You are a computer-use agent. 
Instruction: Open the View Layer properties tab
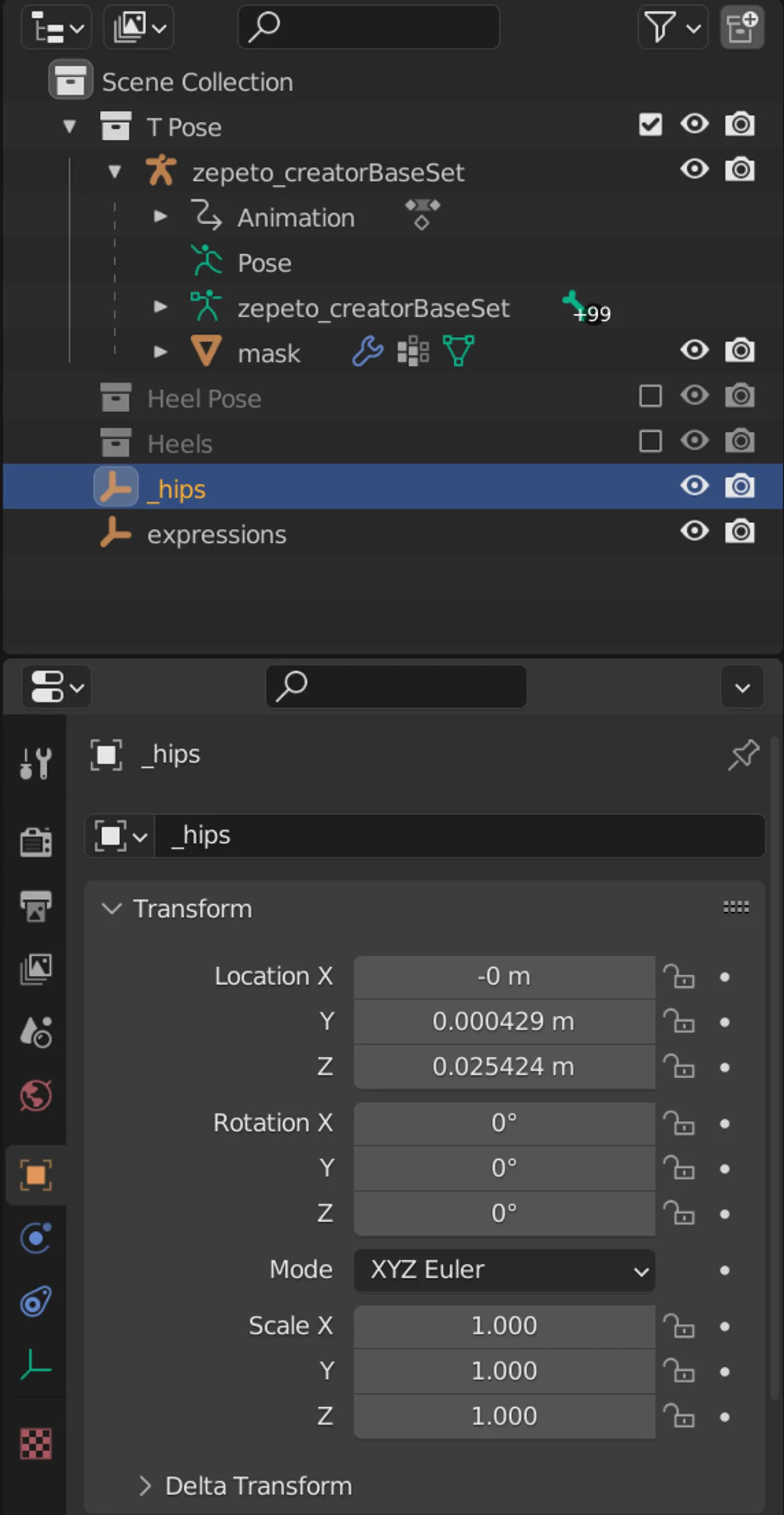(x=36, y=969)
